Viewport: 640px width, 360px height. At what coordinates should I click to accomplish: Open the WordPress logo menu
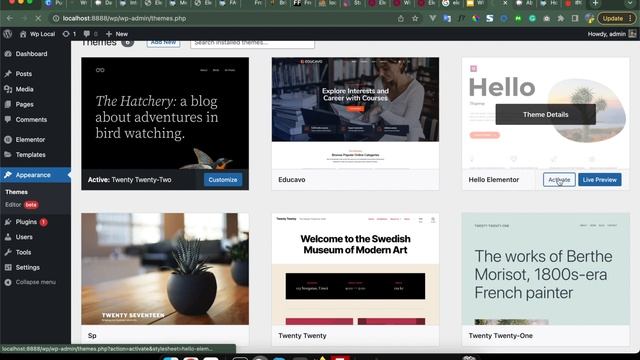[x=8, y=34]
